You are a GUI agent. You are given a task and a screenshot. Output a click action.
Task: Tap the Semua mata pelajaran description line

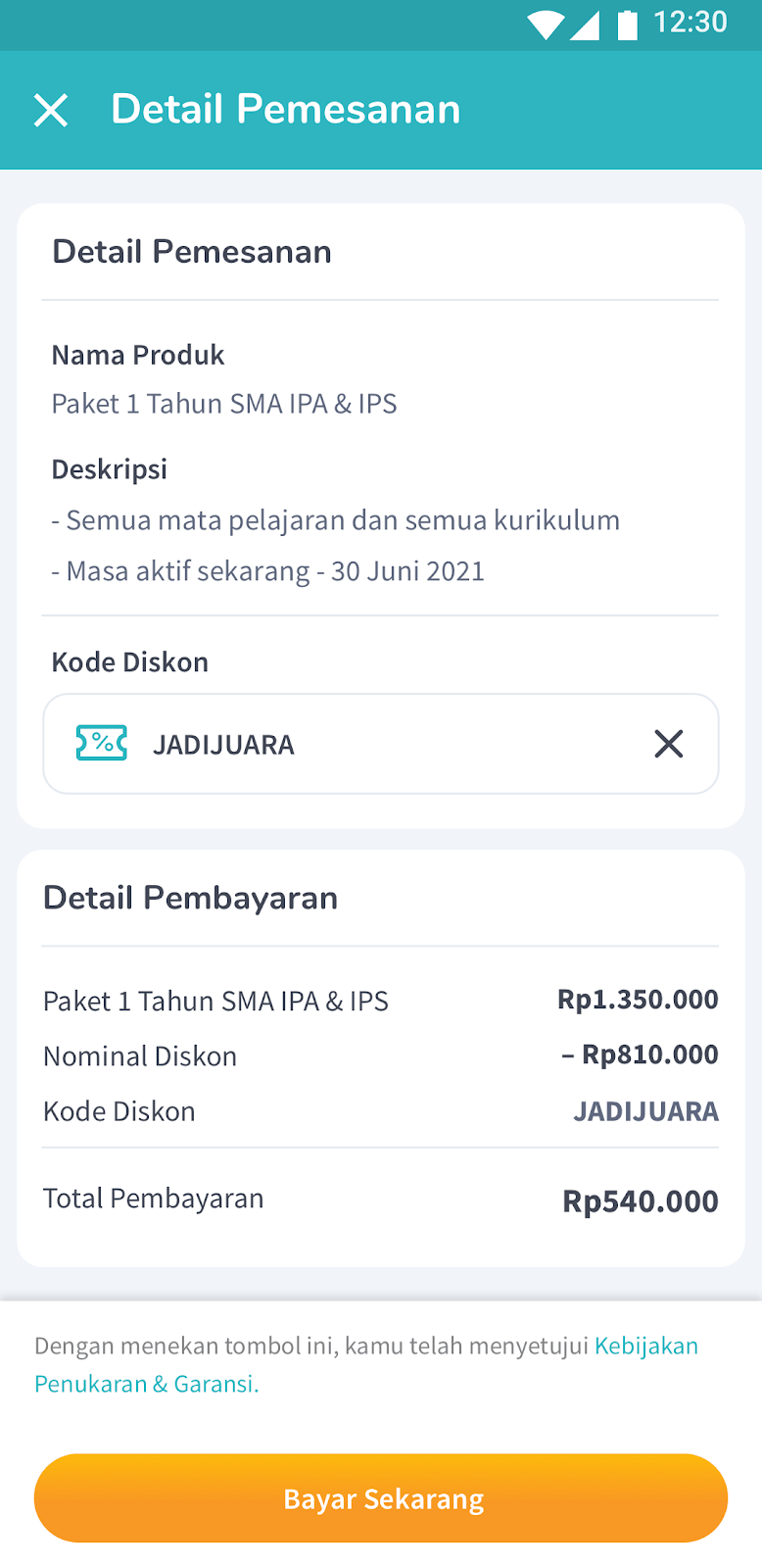pyautogui.click(x=336, y=520)
